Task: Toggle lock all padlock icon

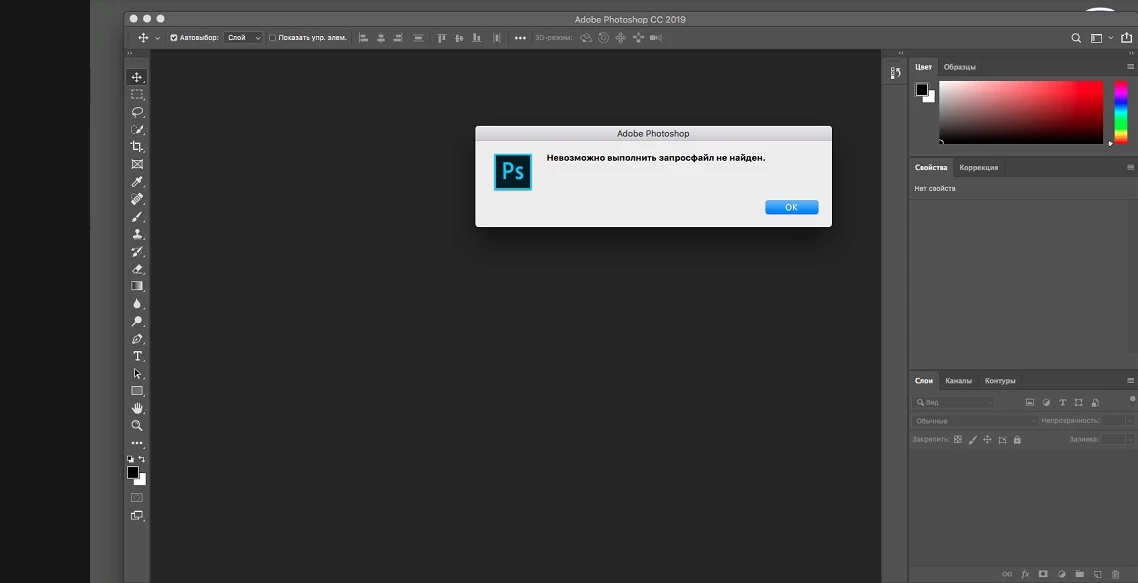Action: 1017,440
